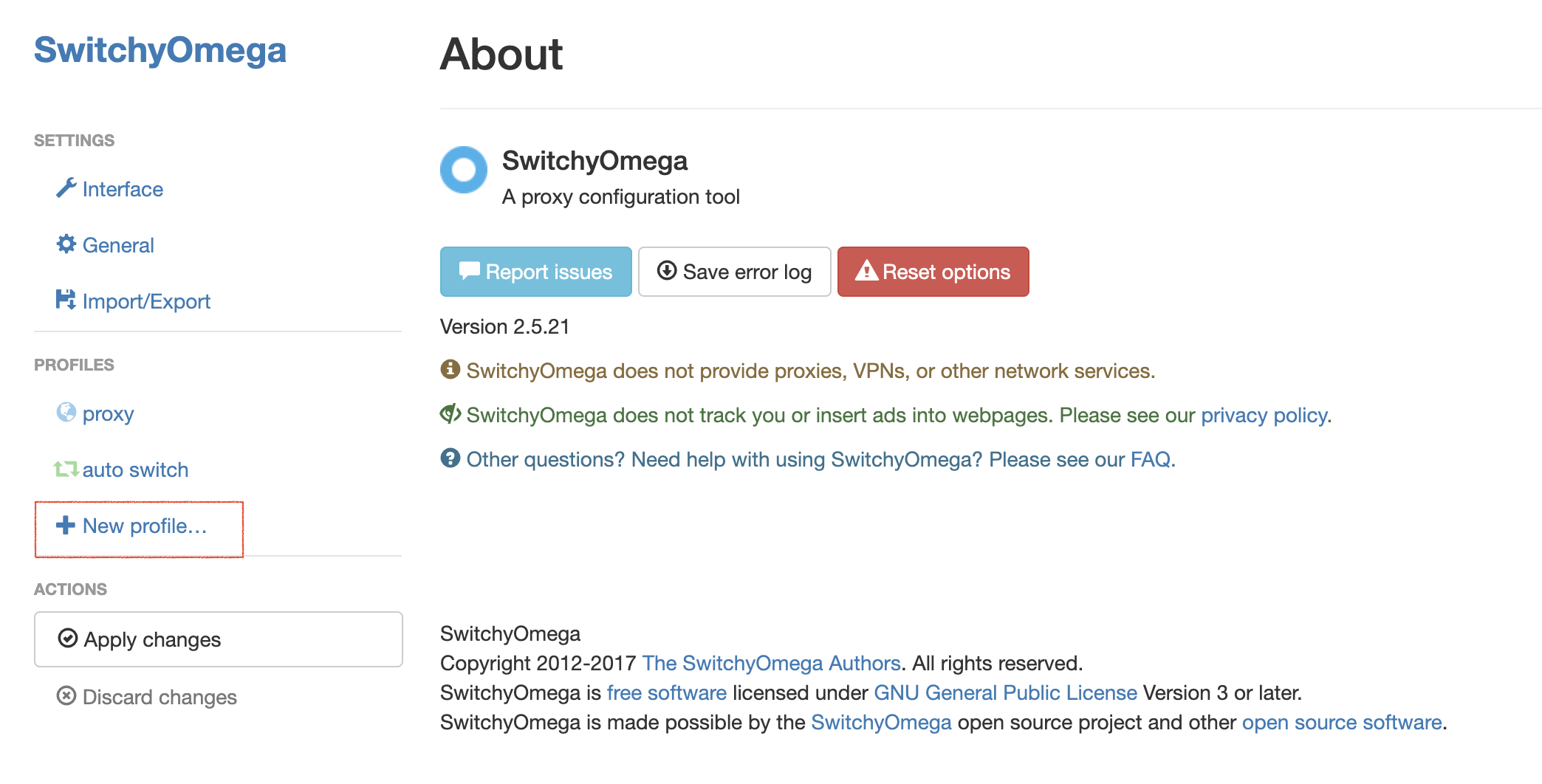Click the Save error log button
Screen dimensions: 1542x784
tap(734, 271)
